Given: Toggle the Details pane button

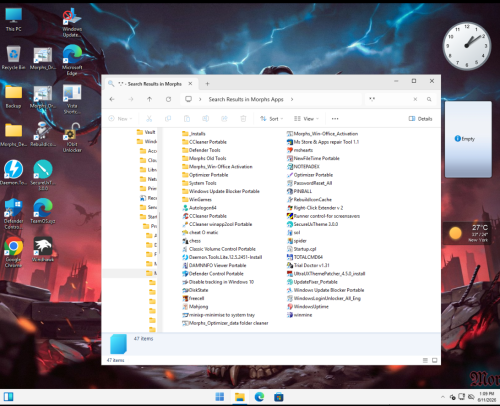Looking at the screenshot, I should tap(421, 119).
